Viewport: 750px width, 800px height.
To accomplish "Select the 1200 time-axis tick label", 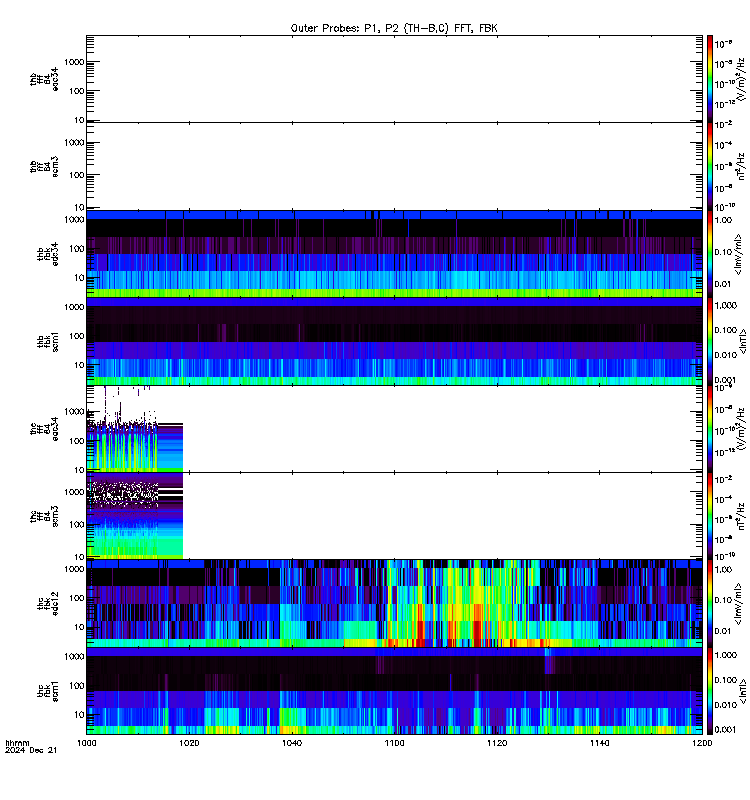I will pyautogui.click(x=702, y=743).
